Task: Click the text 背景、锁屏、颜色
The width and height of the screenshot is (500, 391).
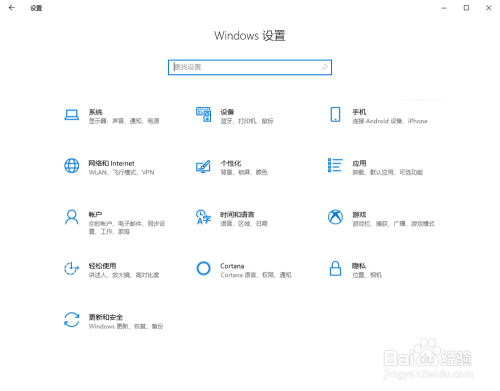Action: coord(244,172)
